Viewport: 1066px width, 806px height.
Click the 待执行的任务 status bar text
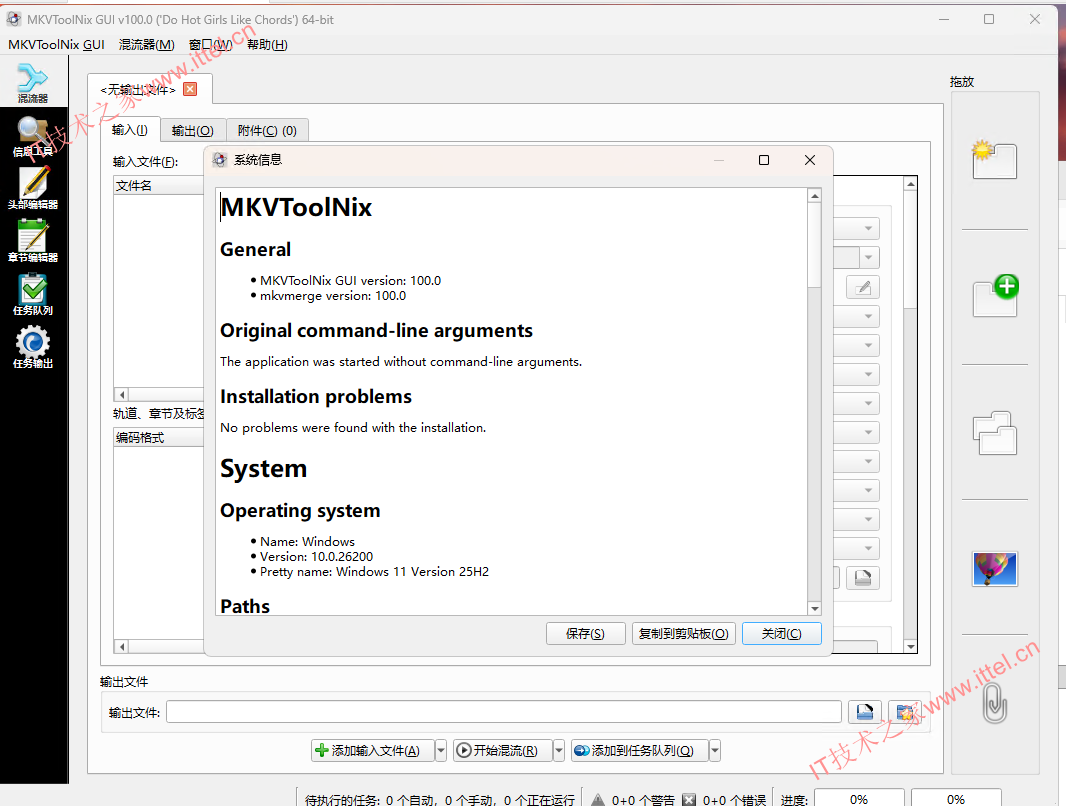point(439,800)
